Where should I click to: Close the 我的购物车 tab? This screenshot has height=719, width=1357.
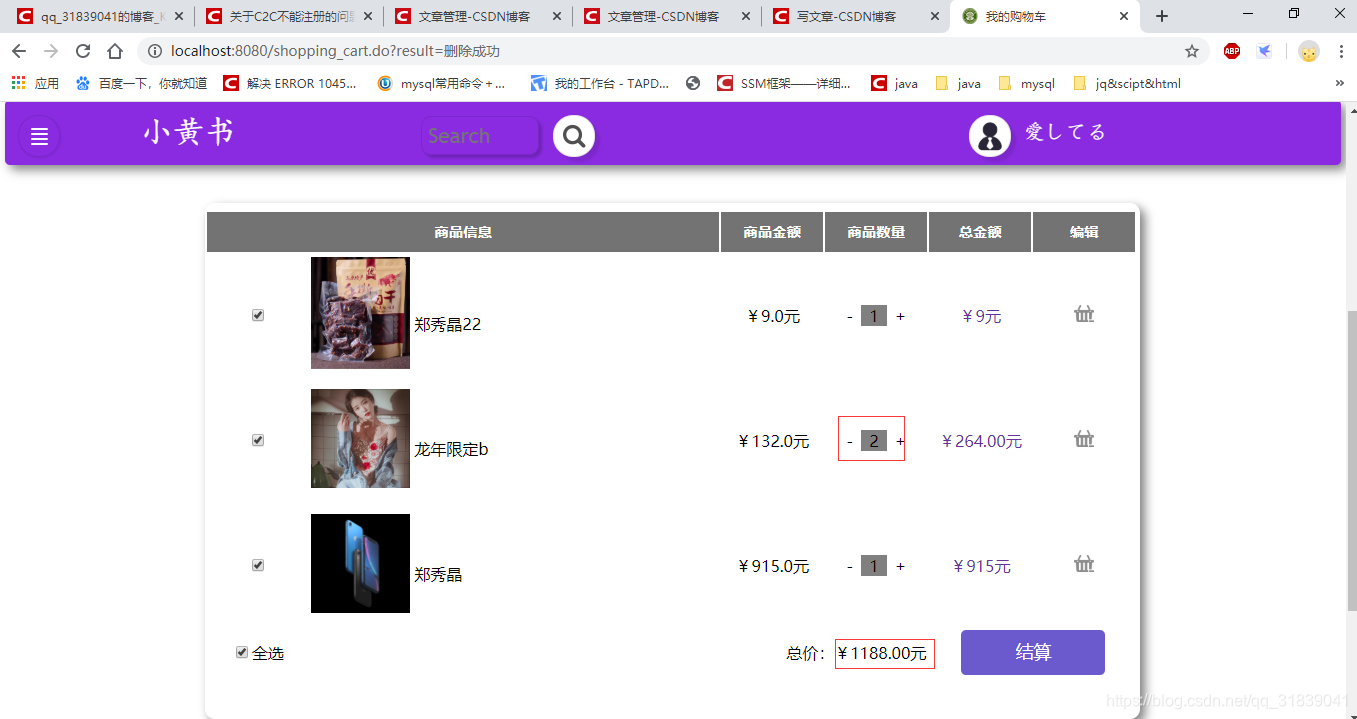pos(1124,16)
